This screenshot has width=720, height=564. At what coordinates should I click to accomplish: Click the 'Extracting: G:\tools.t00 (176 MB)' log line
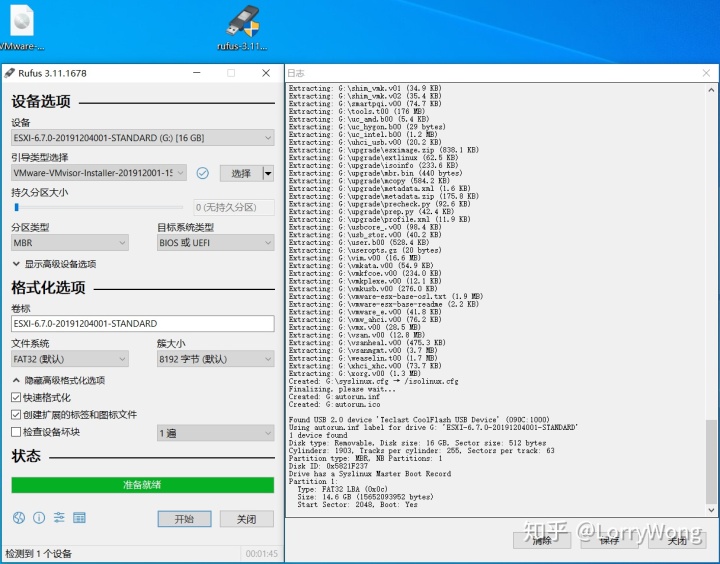click(357, 111)
